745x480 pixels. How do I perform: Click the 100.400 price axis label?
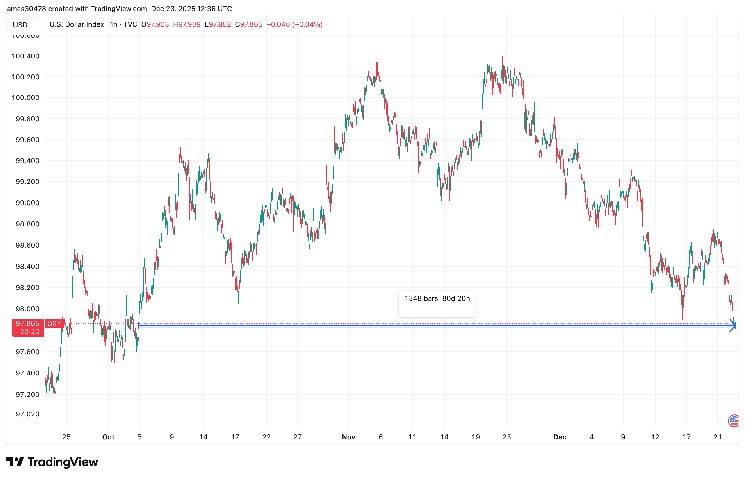point(26,56)
